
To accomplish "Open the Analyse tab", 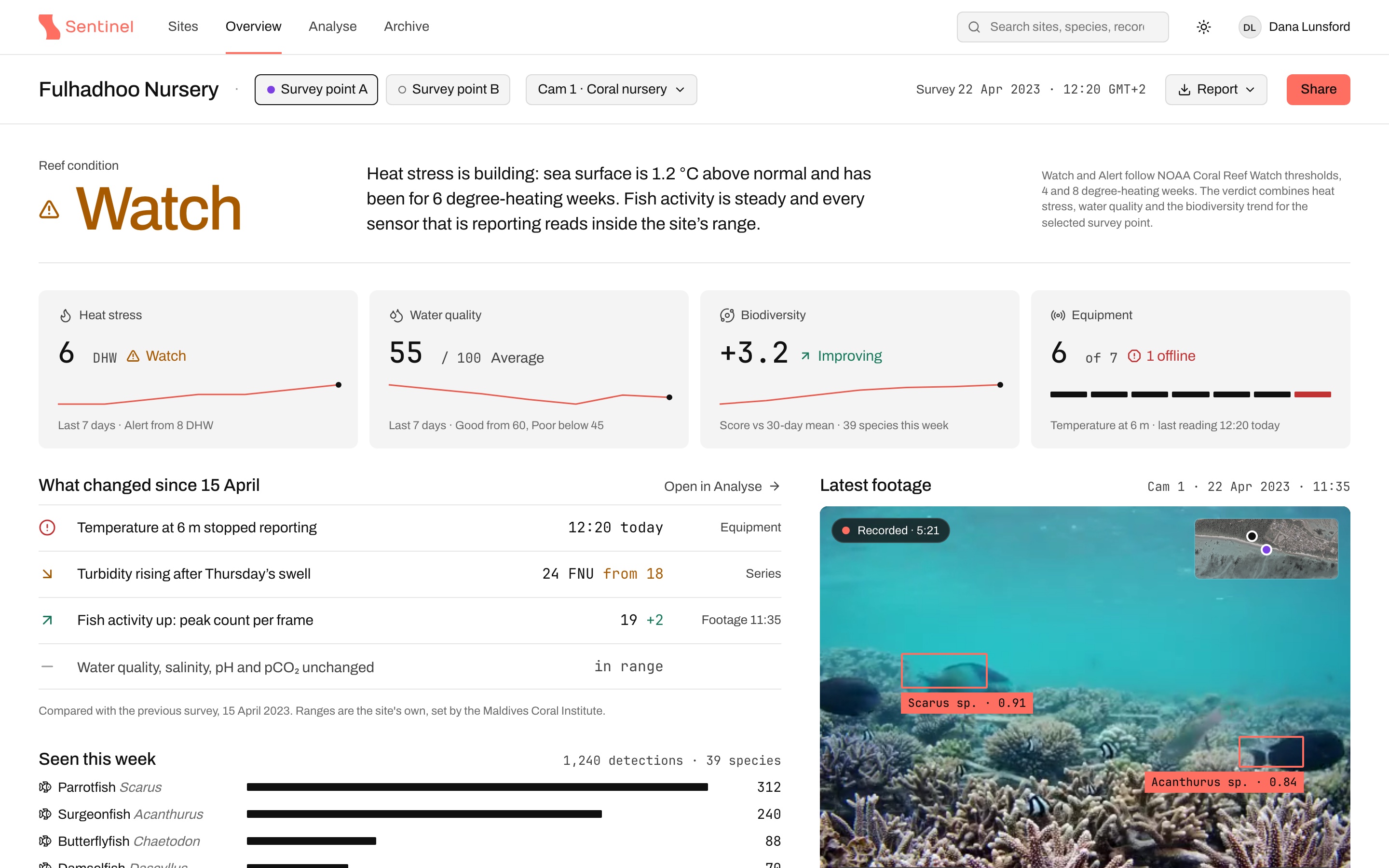I will (x=332, y=27).
